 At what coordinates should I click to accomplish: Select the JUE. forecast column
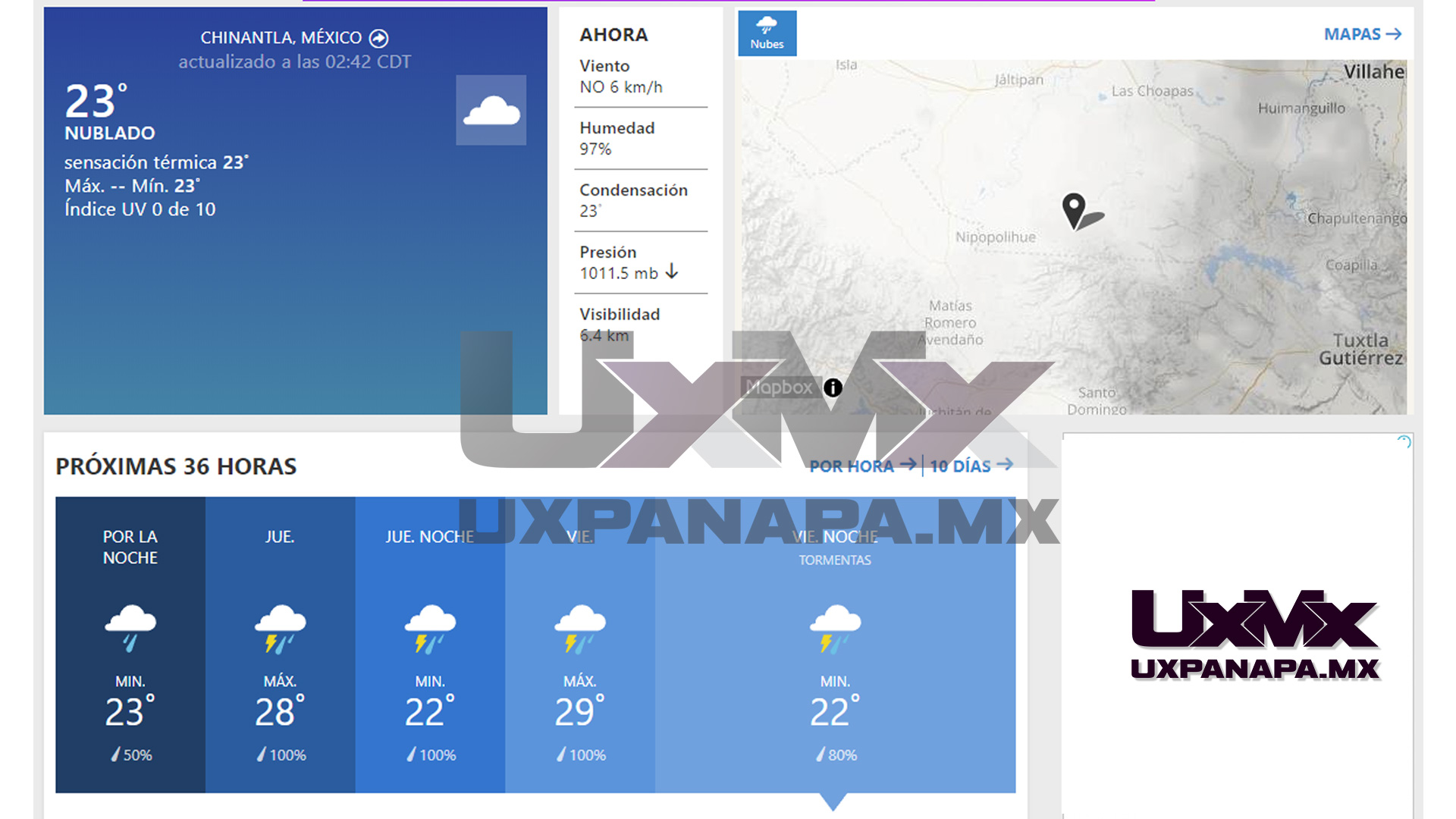(x=280, y=645)
